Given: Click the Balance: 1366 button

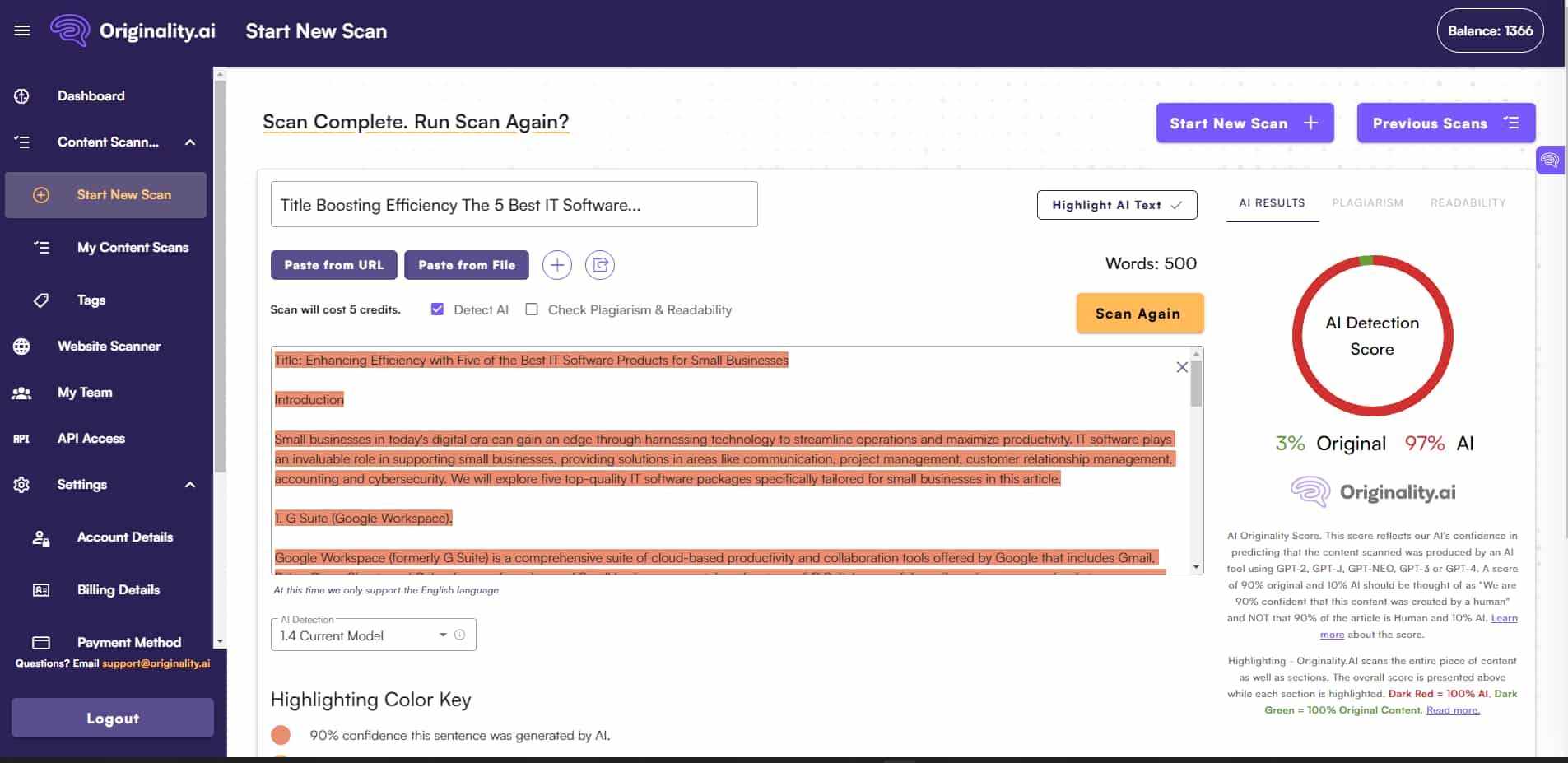Looking at the screenshot, I should 1490,30.
